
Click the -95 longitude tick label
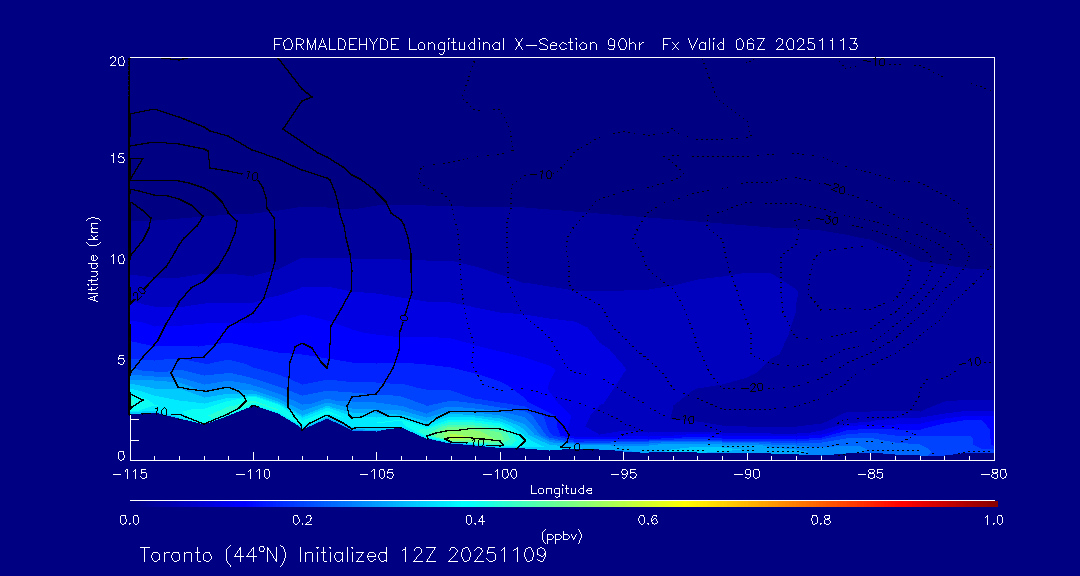(x=623, y=473)
